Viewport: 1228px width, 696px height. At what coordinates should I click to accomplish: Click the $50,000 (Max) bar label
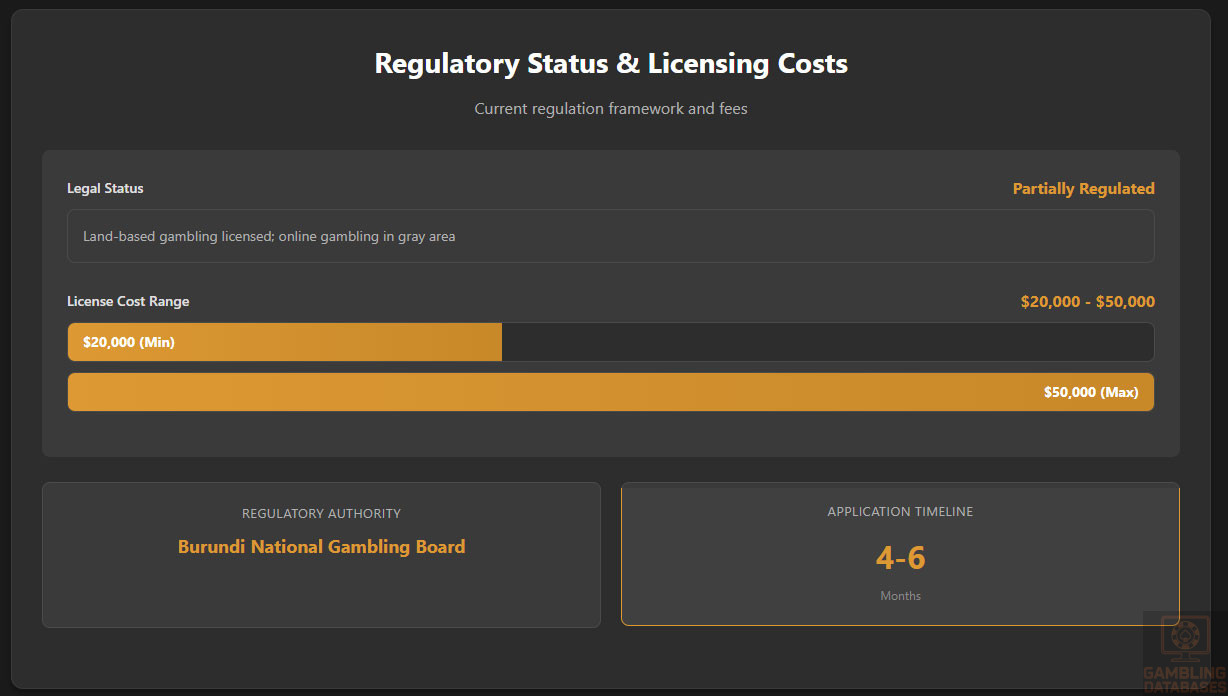click(x=1090, y=392)
